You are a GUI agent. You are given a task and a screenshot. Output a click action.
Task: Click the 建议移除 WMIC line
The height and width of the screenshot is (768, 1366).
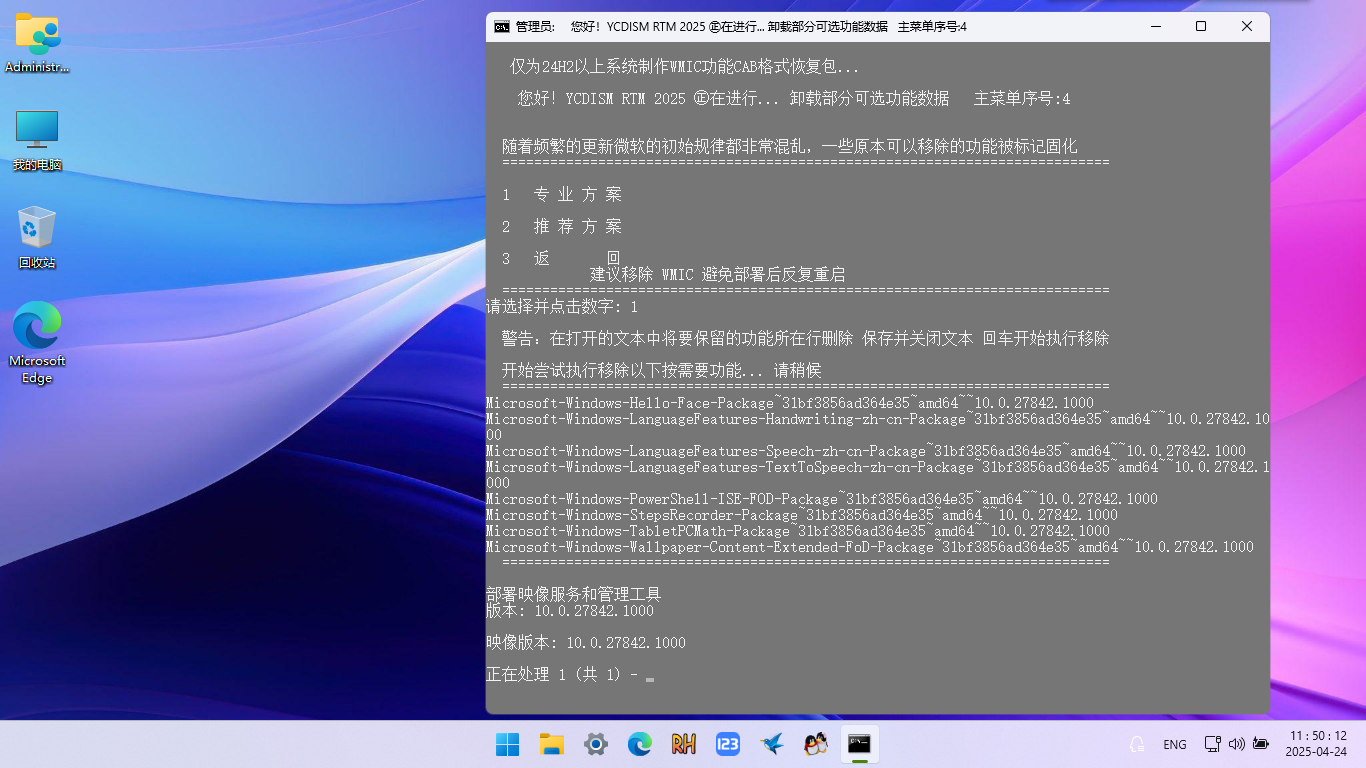point(718,274)
